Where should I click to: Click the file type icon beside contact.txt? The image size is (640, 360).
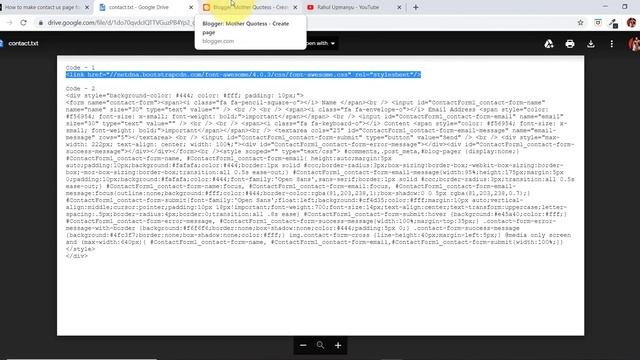click(2, 43)
